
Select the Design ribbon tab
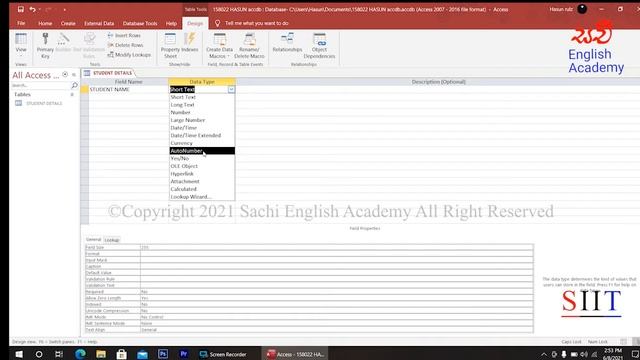195,23
